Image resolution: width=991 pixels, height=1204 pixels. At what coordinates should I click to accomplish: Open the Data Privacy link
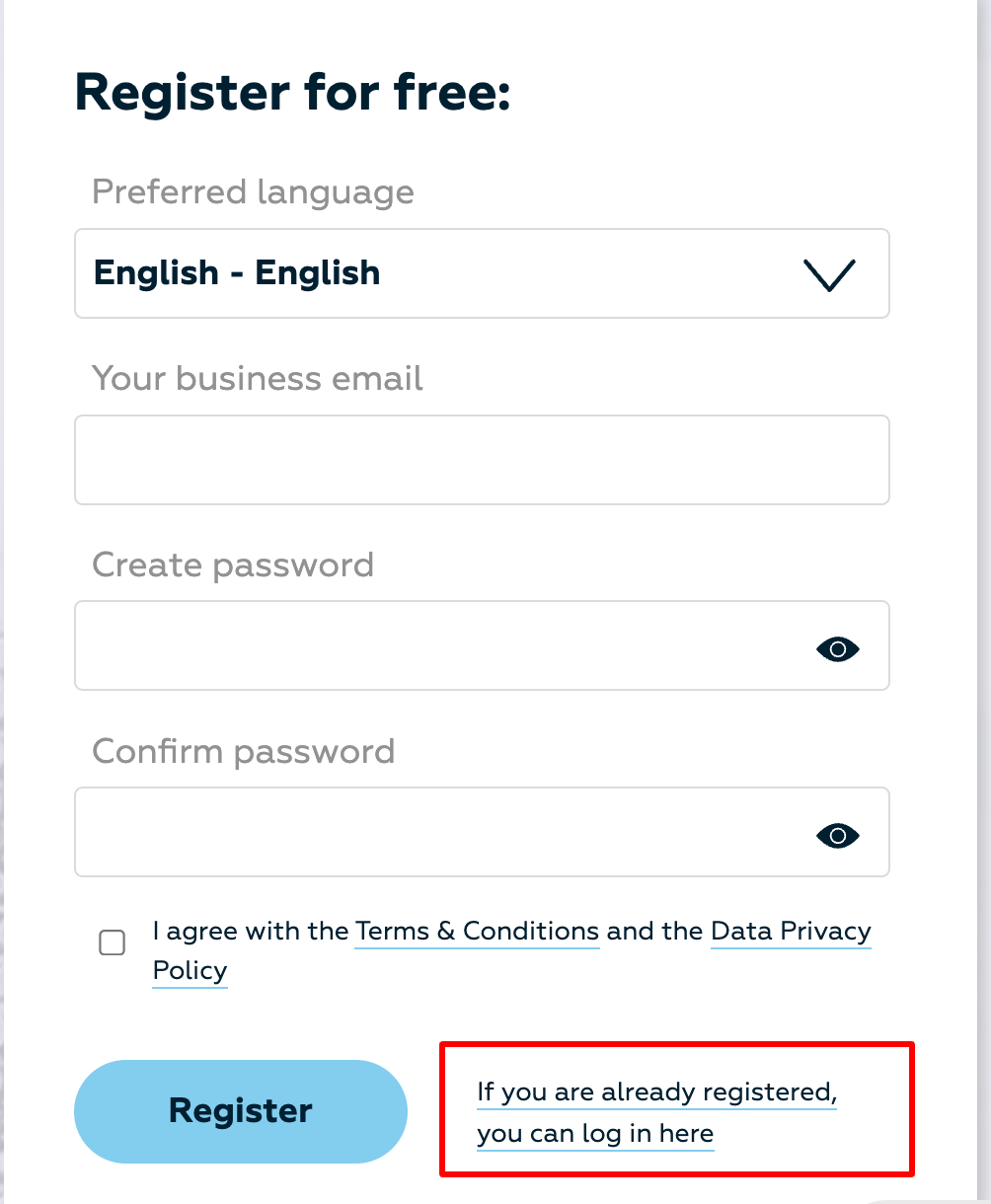coord(791,932)
